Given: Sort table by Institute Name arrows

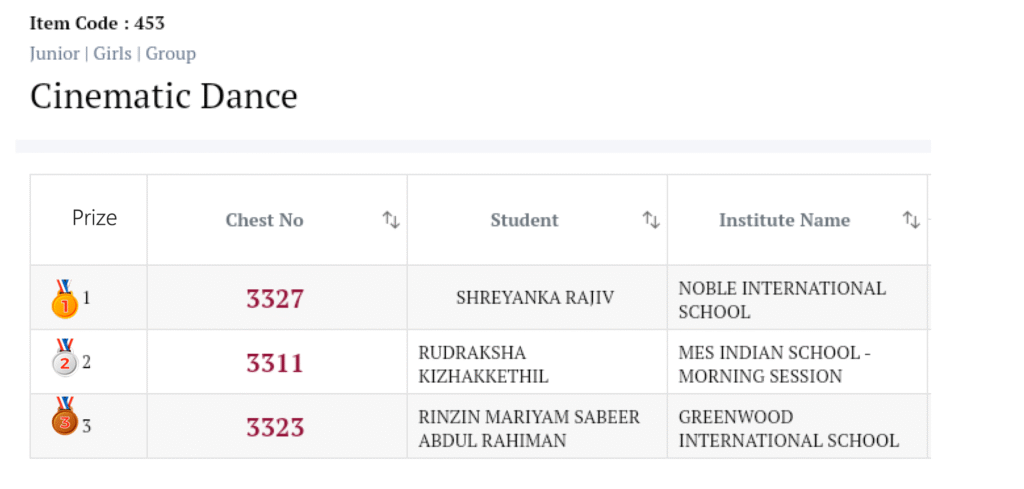Looking at the screenshot, I should (911, 220).
